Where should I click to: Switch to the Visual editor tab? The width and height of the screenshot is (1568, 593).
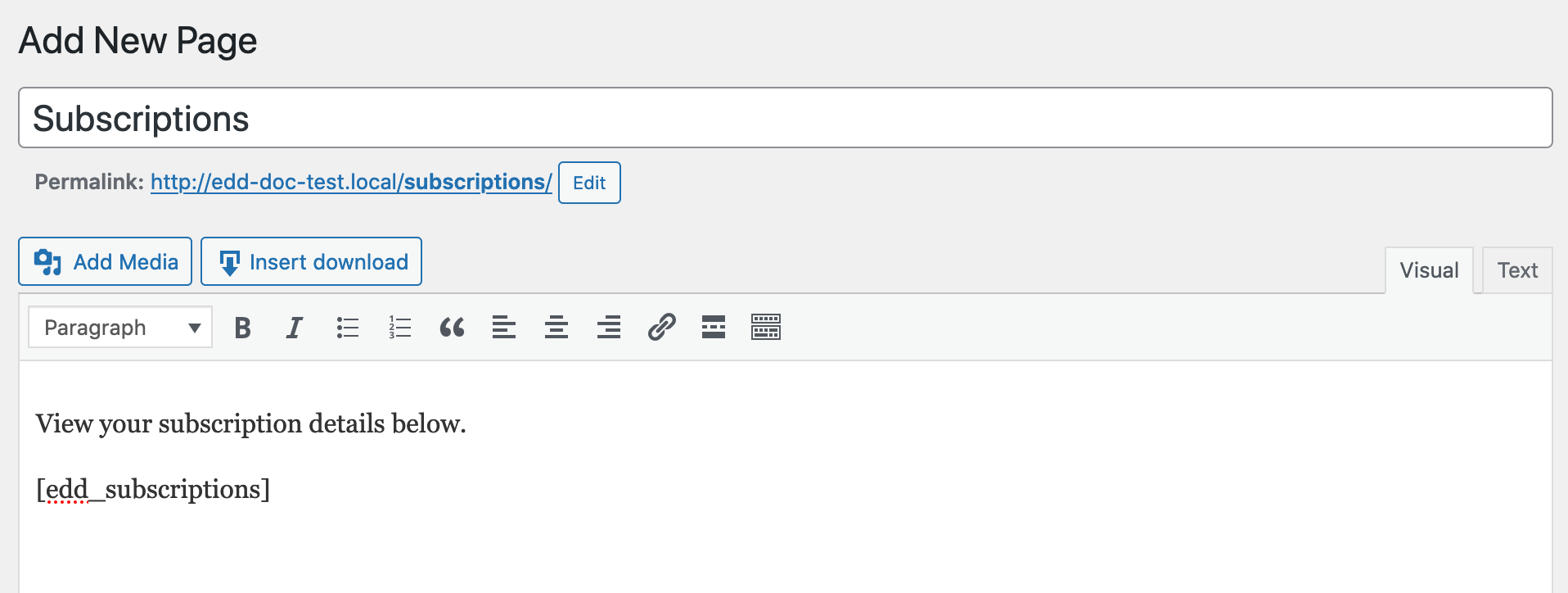coord(1429,270)
